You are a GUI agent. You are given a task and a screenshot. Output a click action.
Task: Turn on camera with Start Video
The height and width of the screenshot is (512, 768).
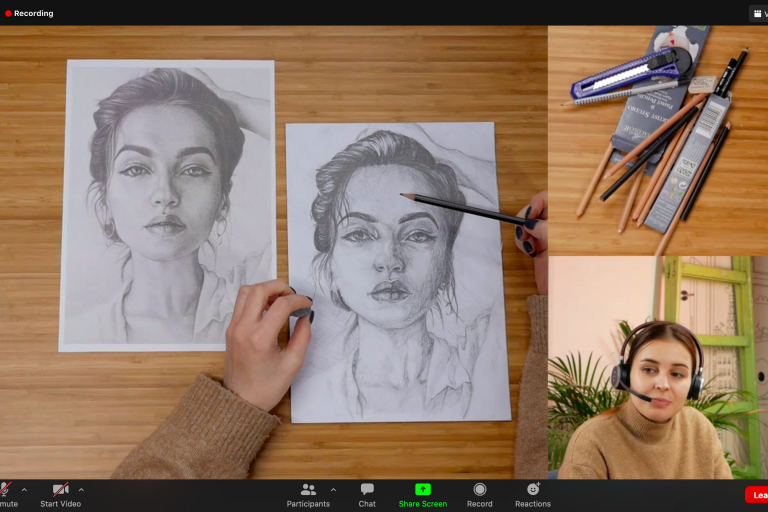coord(60,489)
